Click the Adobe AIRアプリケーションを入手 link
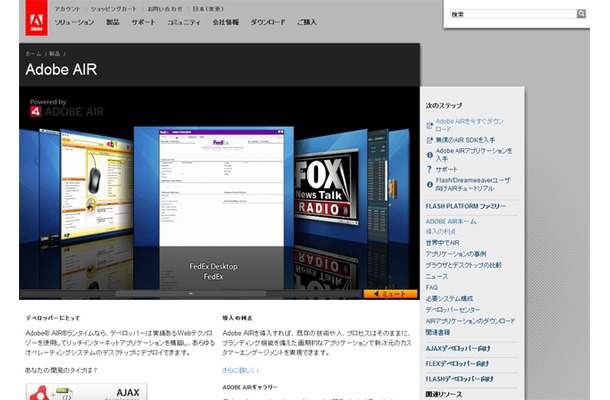The height and width of the screenshot is (400, 610). [x=474, y=155]
